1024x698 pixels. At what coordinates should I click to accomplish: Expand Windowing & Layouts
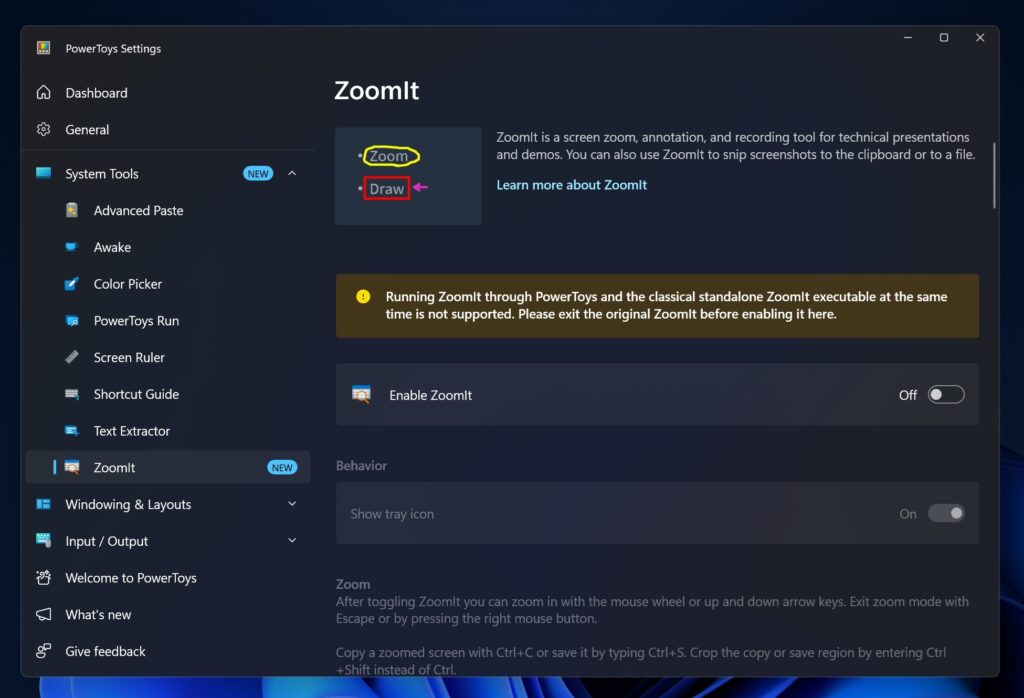click(x=291, y=504)
